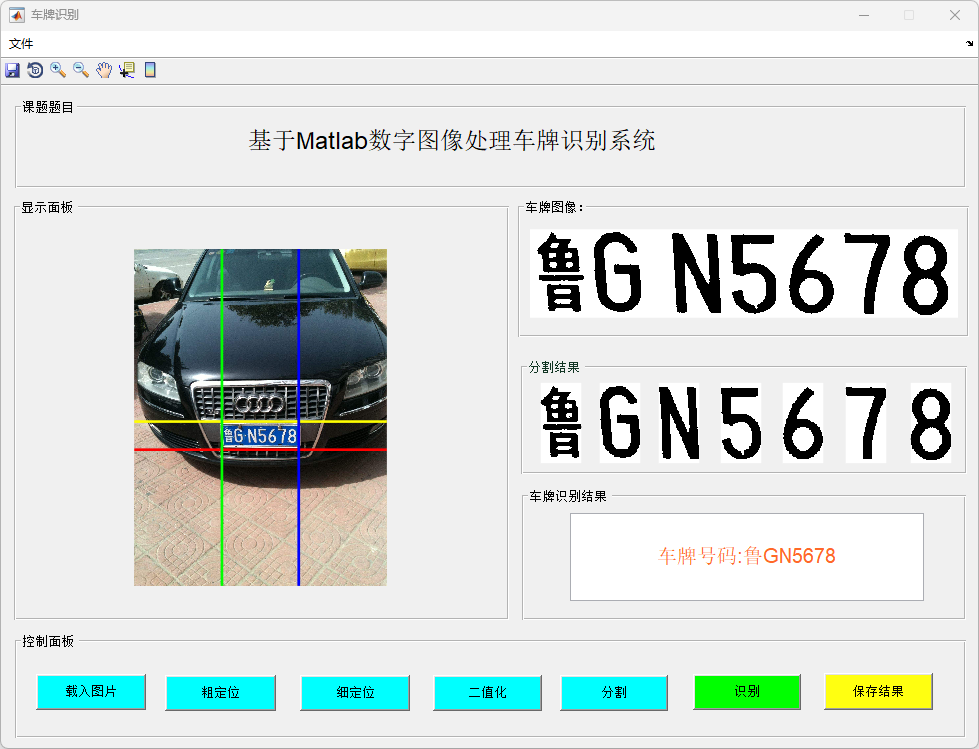This screenshot has width=979, height=749.
Task: Click the dock arrow in the menu bar
Action: coord(969,44)
